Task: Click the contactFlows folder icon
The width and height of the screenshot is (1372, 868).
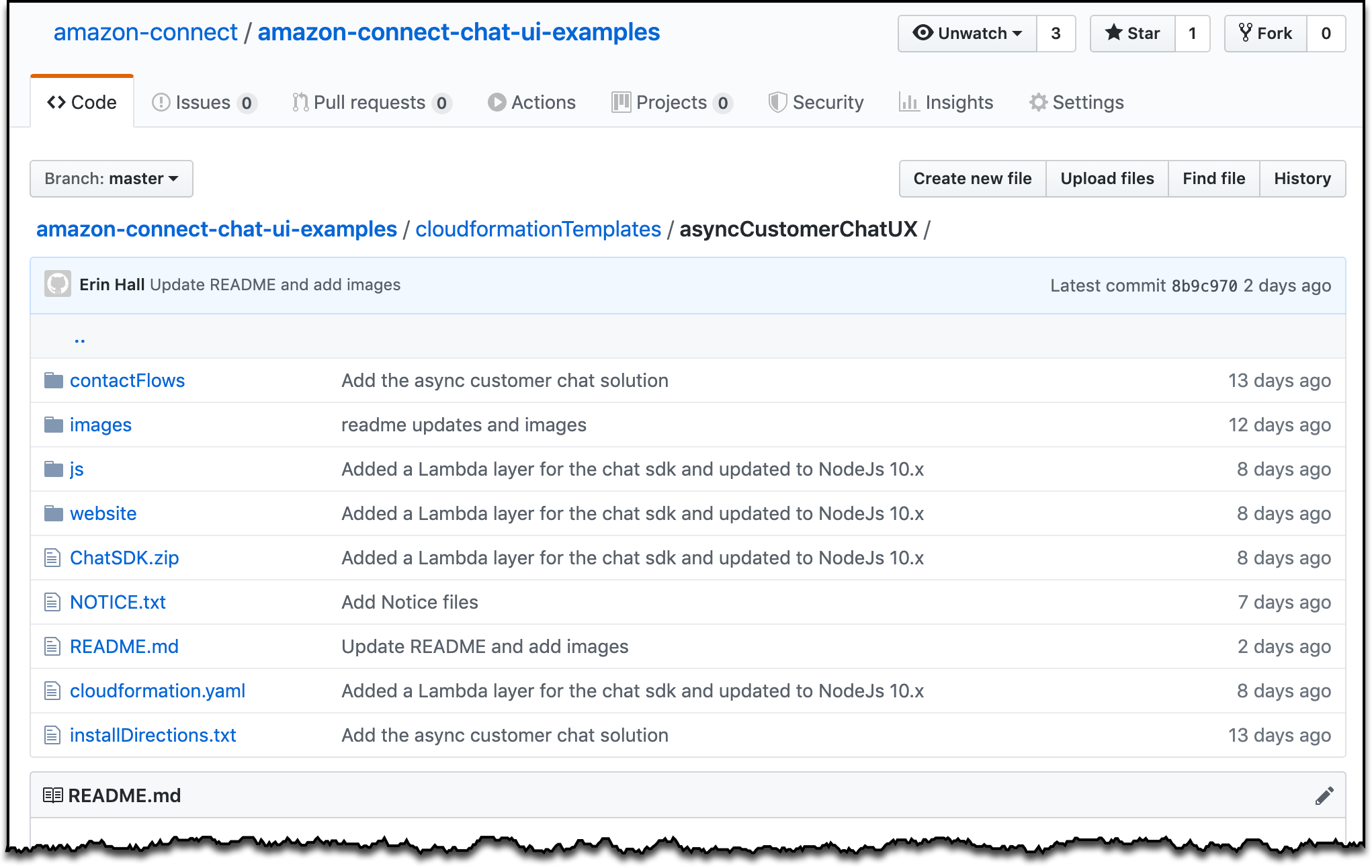Action: (54, 381)
